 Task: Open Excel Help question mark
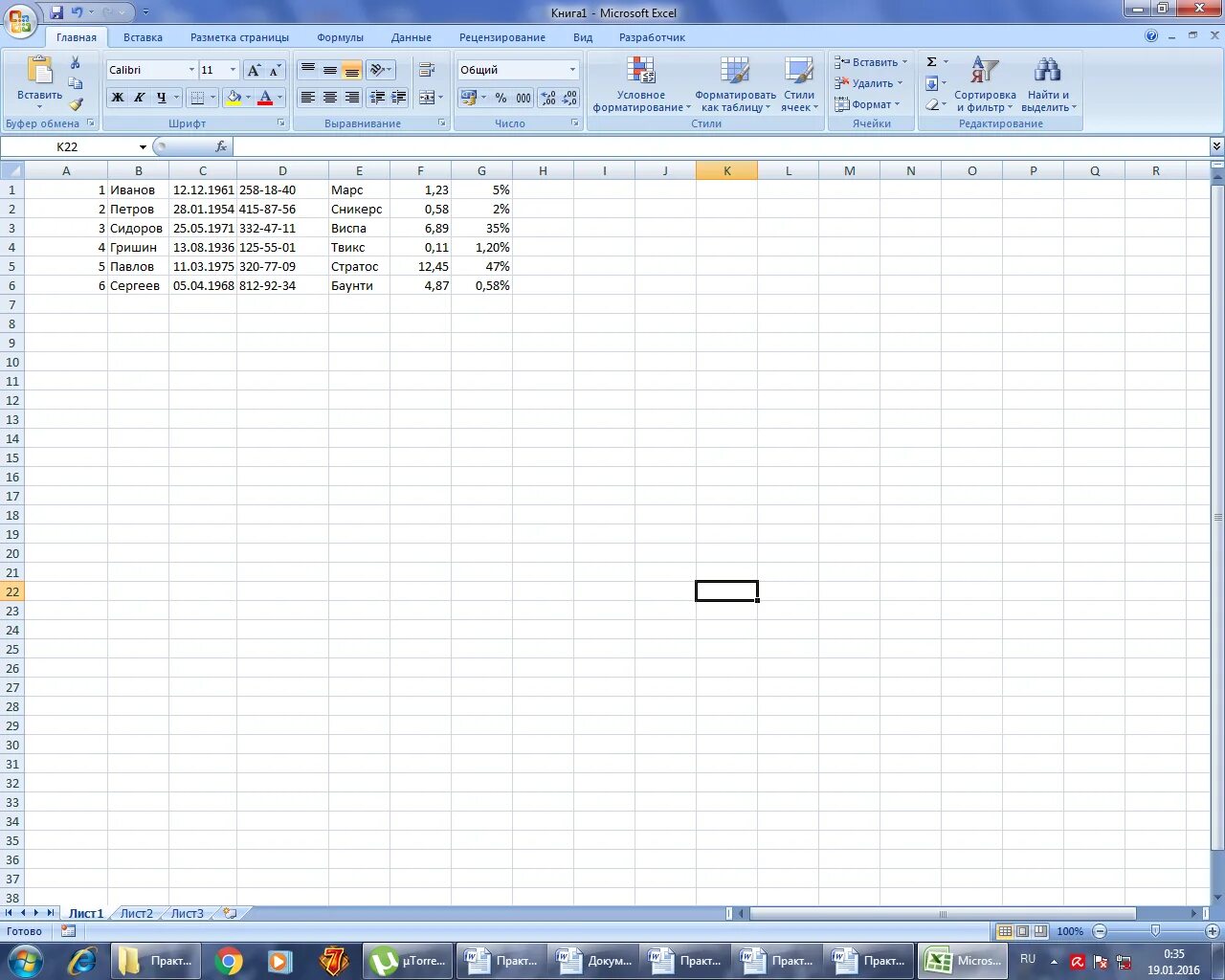pyautogui.click(x=1151, y=36)
